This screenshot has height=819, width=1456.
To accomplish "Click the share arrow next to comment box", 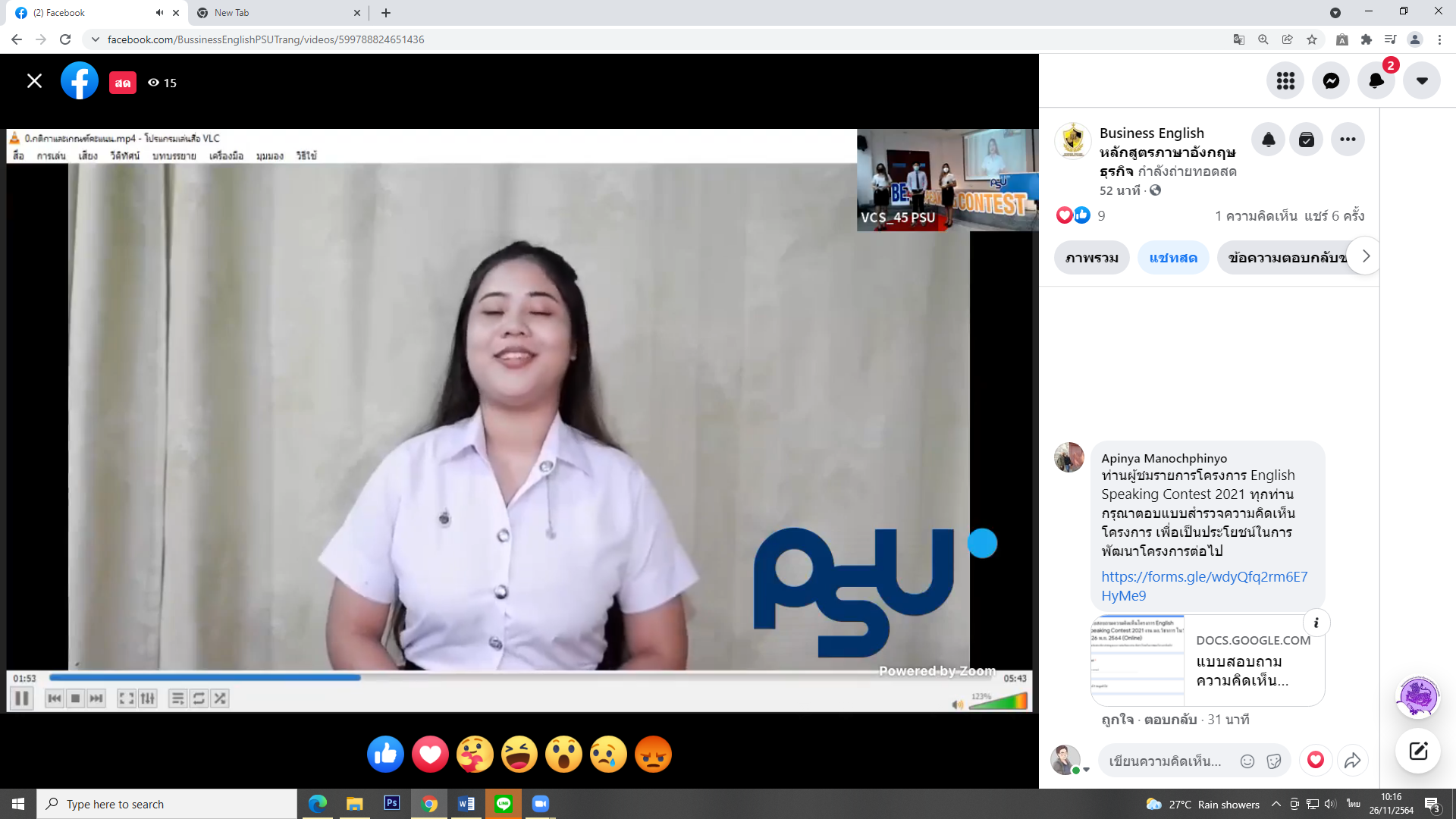I will 1352,761.
